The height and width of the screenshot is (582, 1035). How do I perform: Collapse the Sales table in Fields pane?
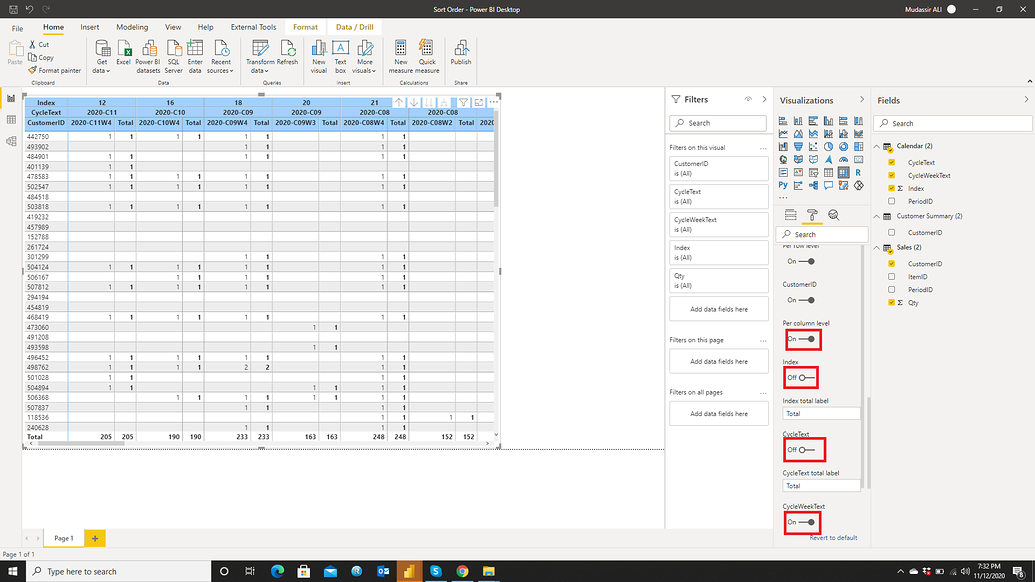pyautogui.click(x=877, y=247)
